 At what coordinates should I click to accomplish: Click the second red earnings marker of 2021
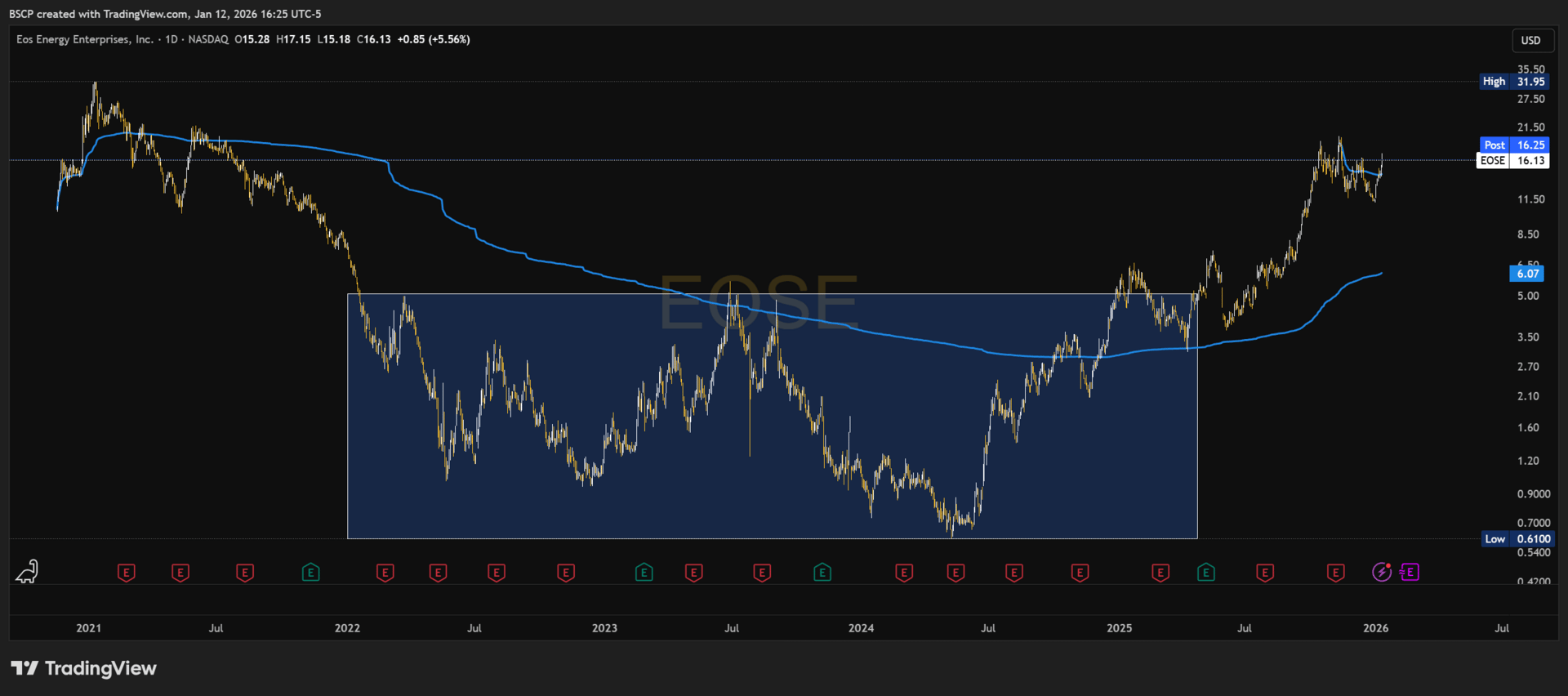[180, 573]
